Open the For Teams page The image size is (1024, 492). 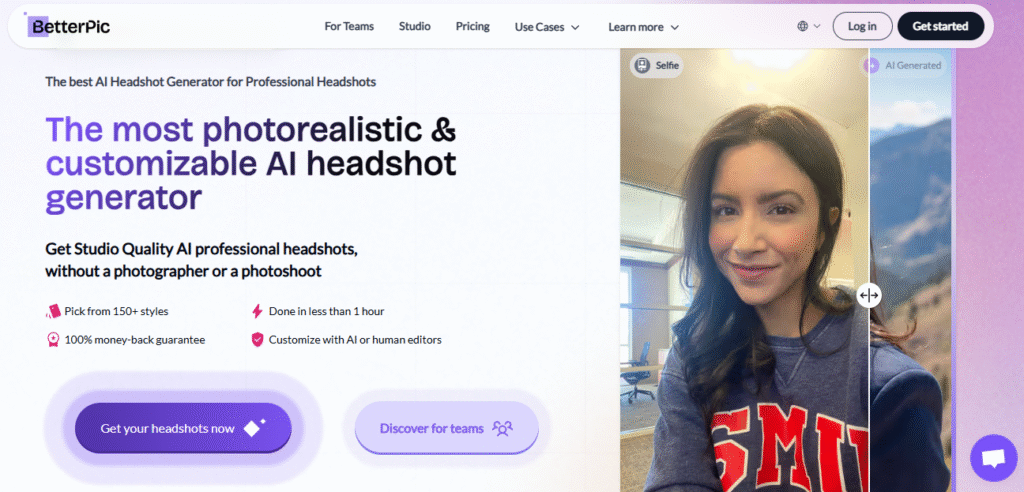(x=349, y=26)
